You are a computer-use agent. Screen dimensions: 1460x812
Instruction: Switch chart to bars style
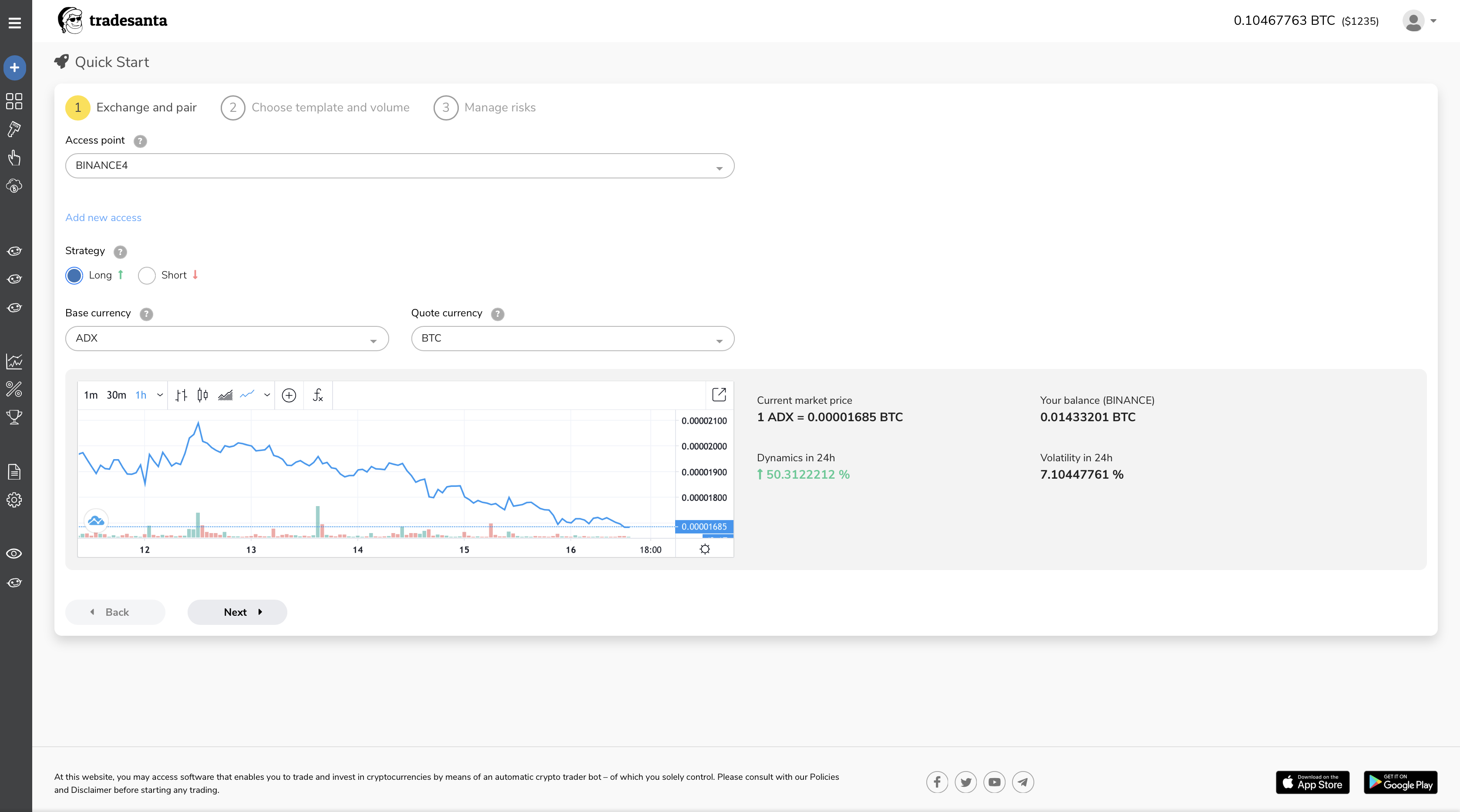182,396
